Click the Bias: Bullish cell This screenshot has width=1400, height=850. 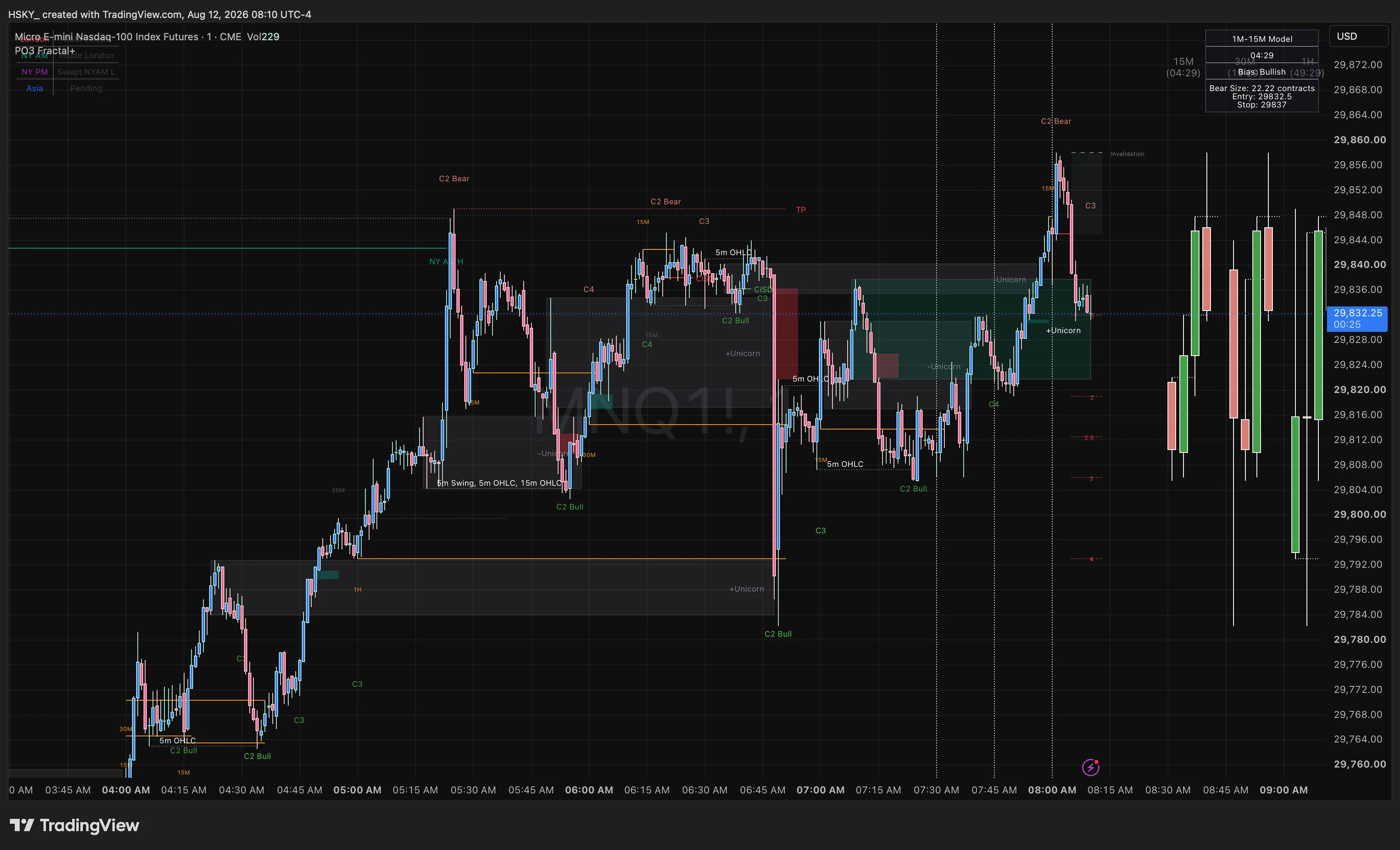[1262, 72]
